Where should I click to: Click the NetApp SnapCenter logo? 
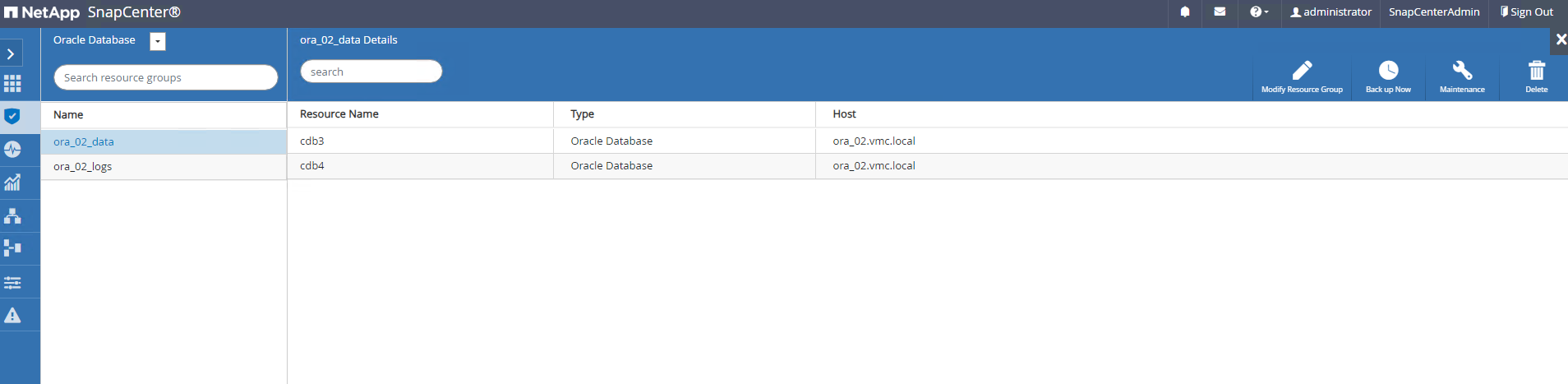click(92, 12)
